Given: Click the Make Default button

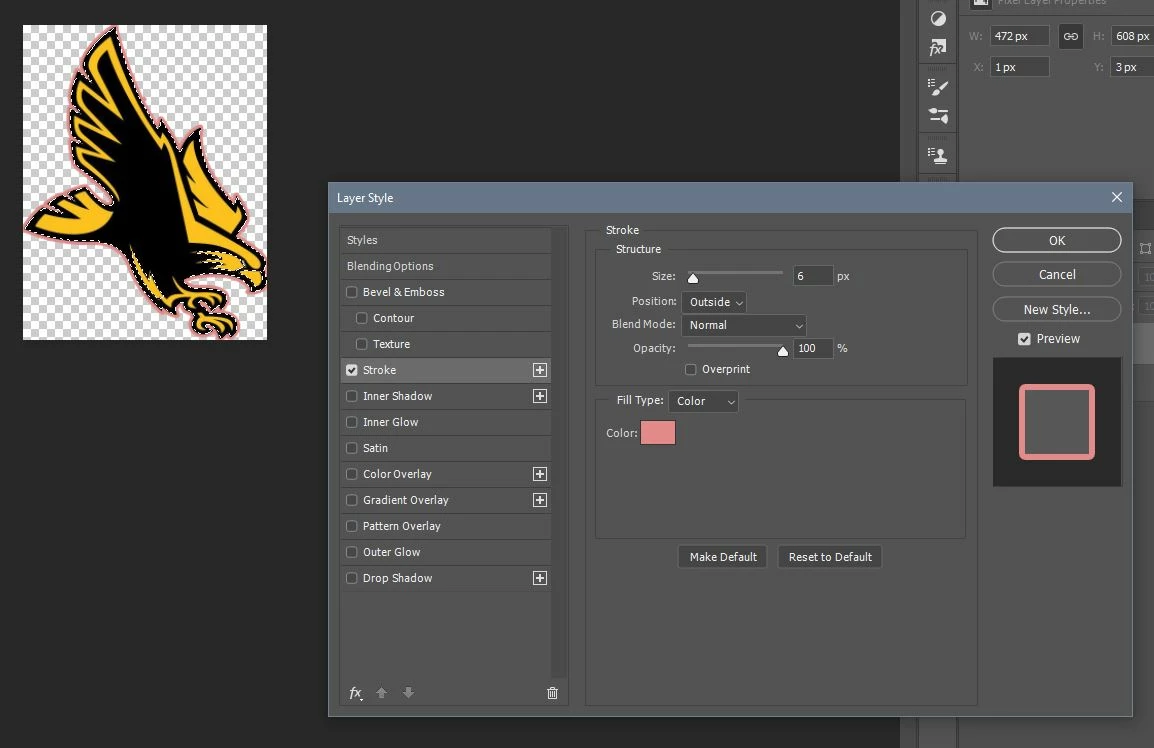Looking at the screenshot, I should click(723, 557).
